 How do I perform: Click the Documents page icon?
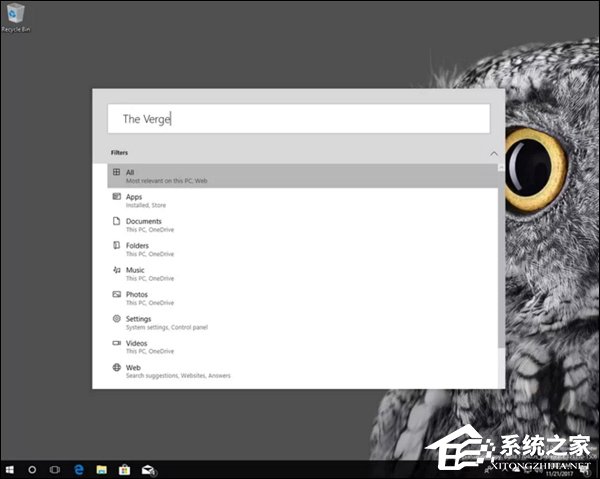117,221
